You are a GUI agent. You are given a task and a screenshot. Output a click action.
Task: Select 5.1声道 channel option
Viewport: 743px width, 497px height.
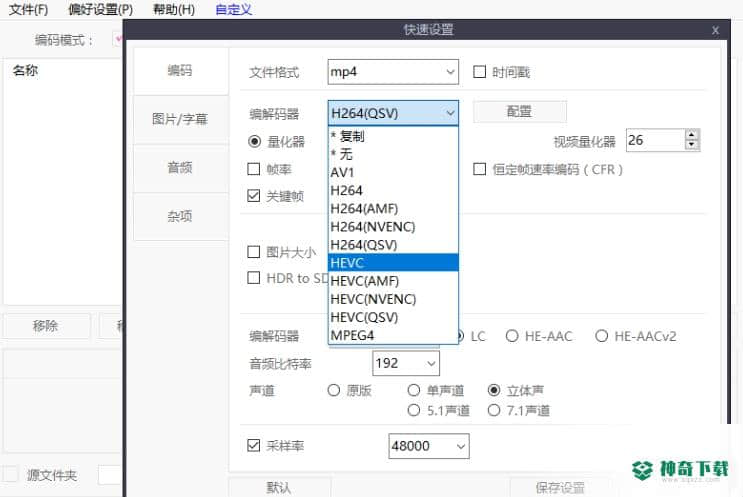[414, 410]
